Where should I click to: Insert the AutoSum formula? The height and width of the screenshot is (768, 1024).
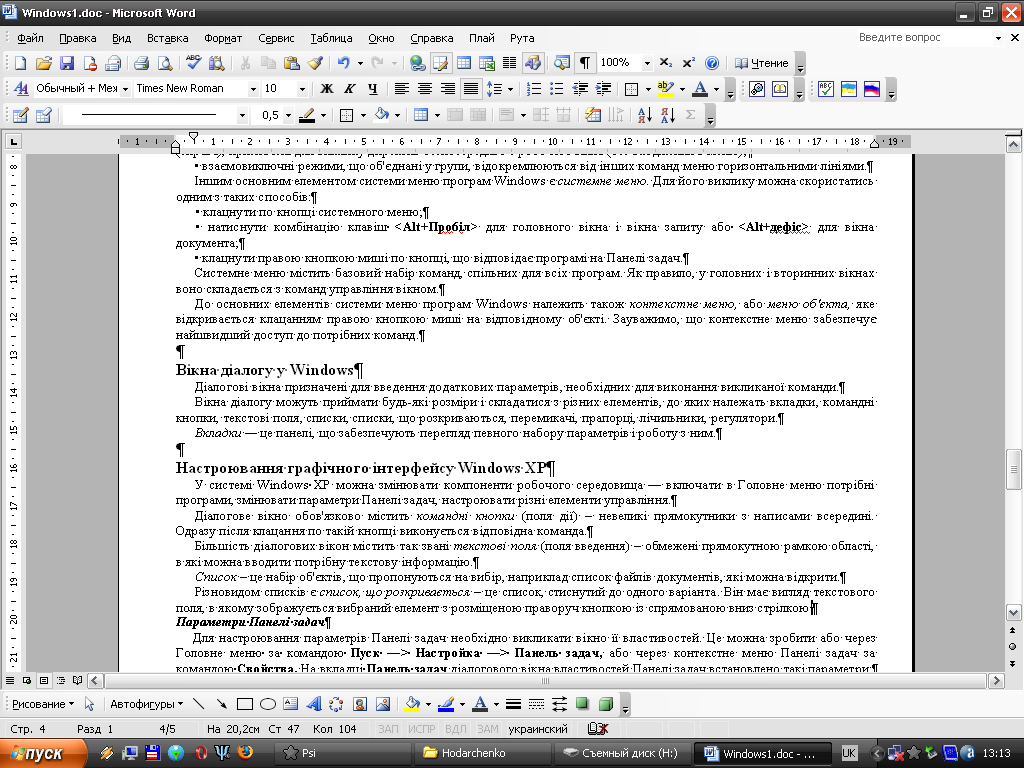pyautogui.click(x=690, y=116)
